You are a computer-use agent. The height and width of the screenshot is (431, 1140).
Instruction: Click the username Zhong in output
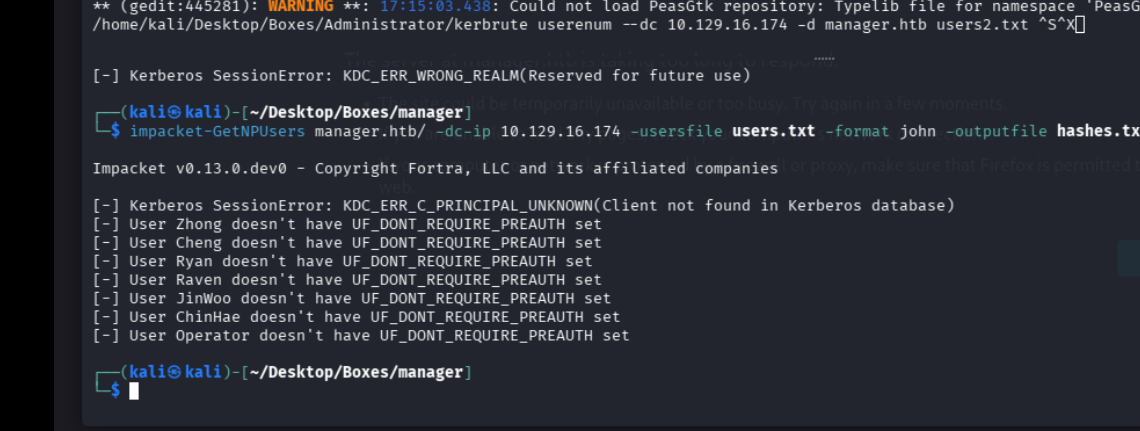tap(199, 225)
